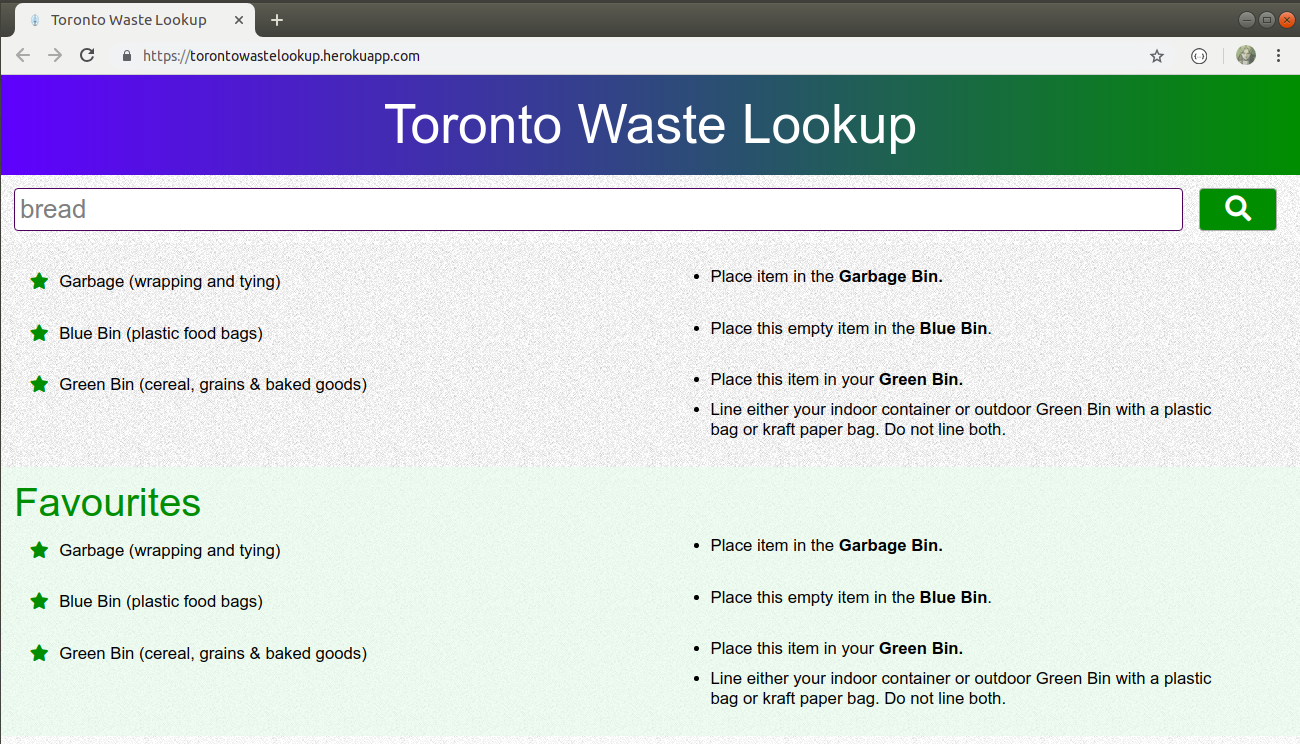This screenshot has width=1300, height=744.
Task: Click the profile avatar icon
Action: (x=1245, y=55)
